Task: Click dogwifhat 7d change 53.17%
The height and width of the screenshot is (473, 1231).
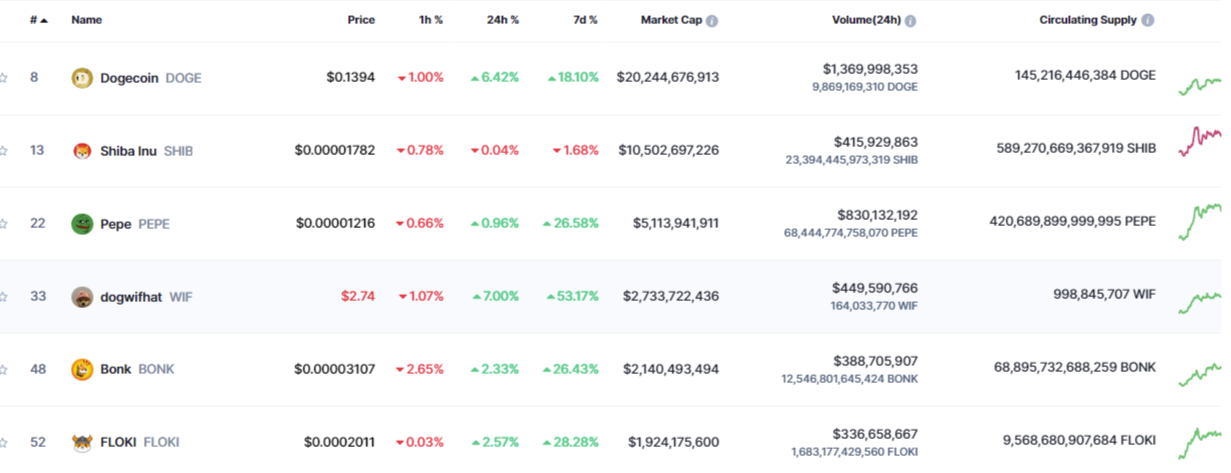Action: click(x=572, y=296)
